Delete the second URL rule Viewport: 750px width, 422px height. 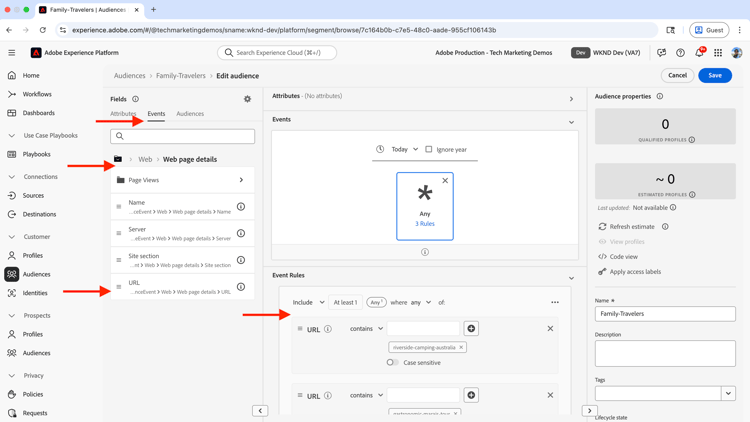click(x=550, y=395)
